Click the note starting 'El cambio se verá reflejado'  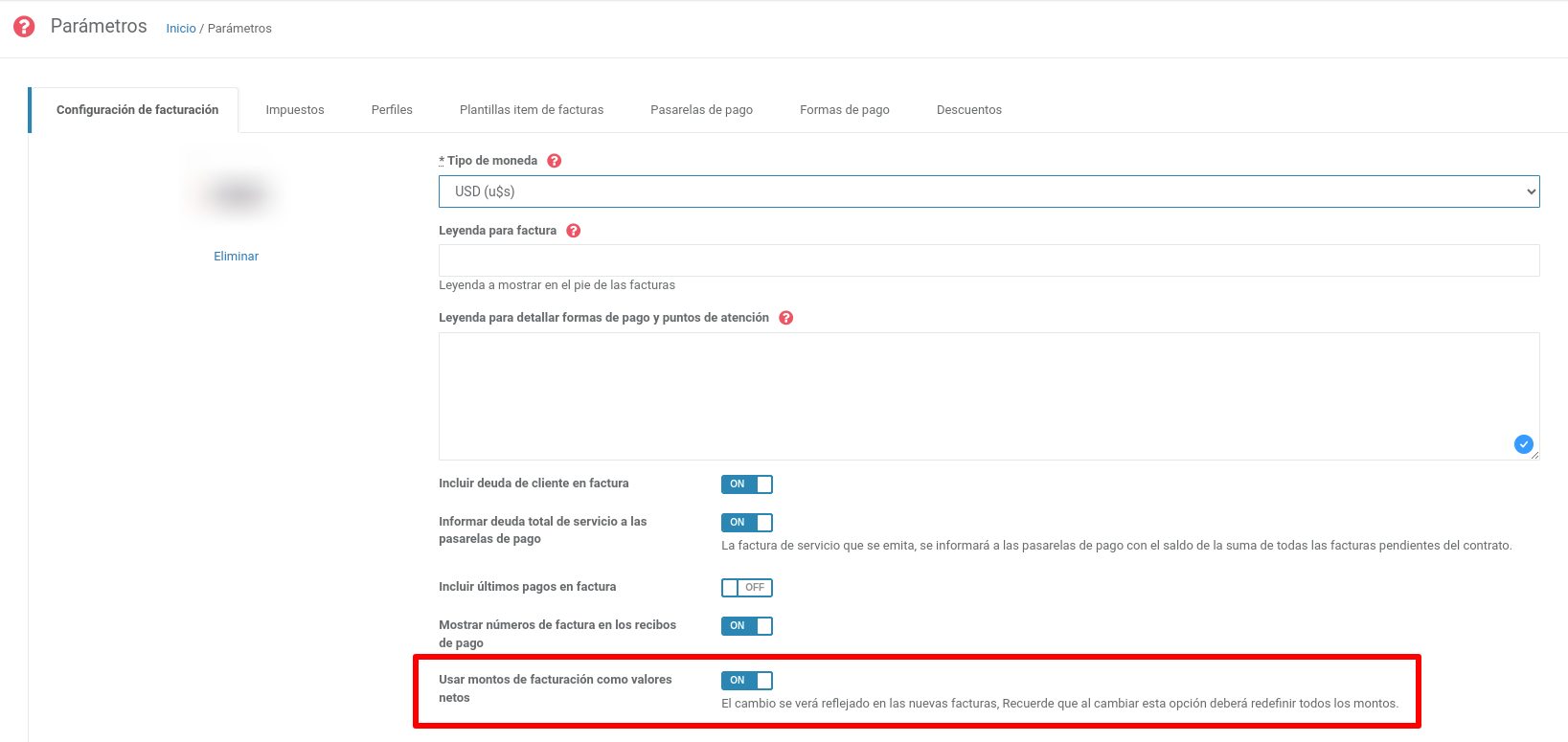[1059, 704]
